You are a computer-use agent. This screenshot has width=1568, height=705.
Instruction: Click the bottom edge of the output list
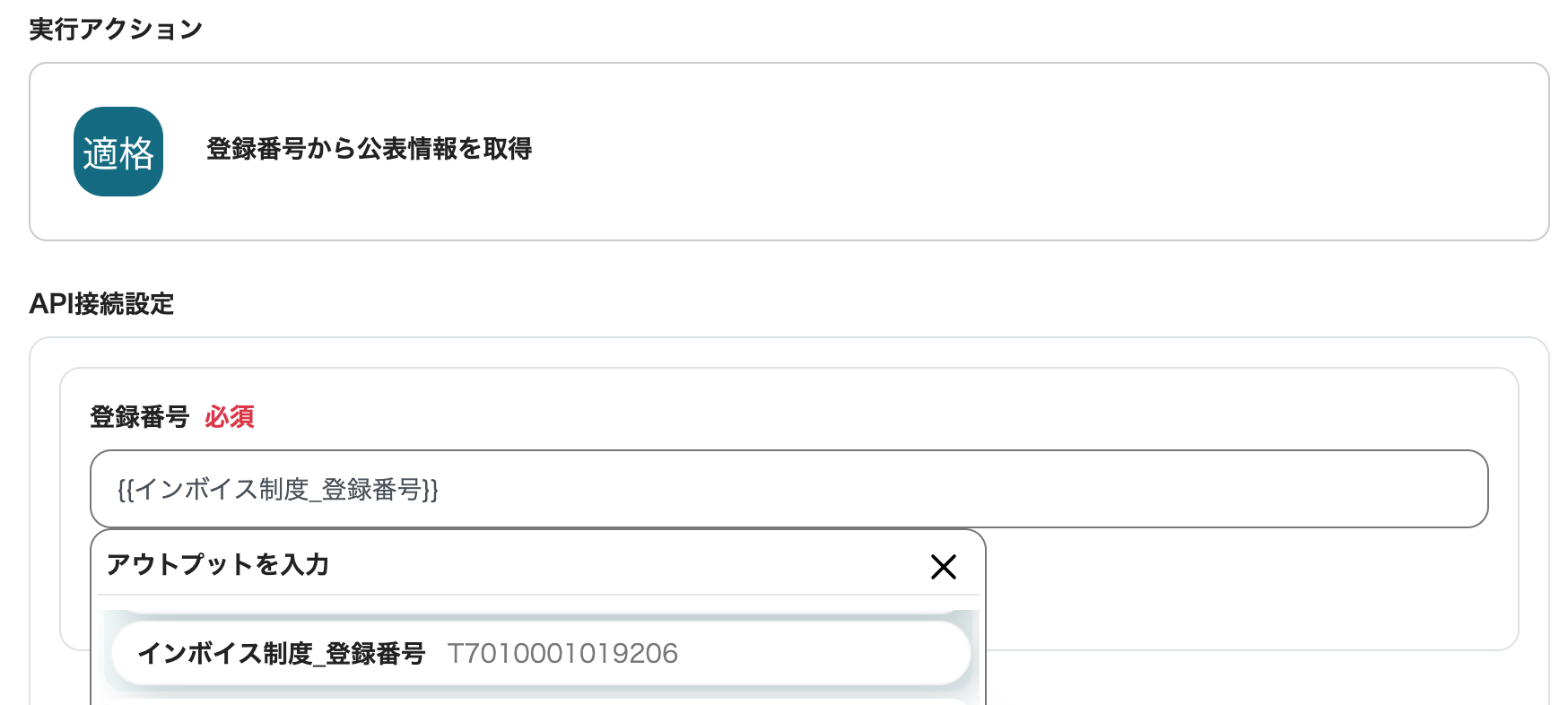coord(538,701)
